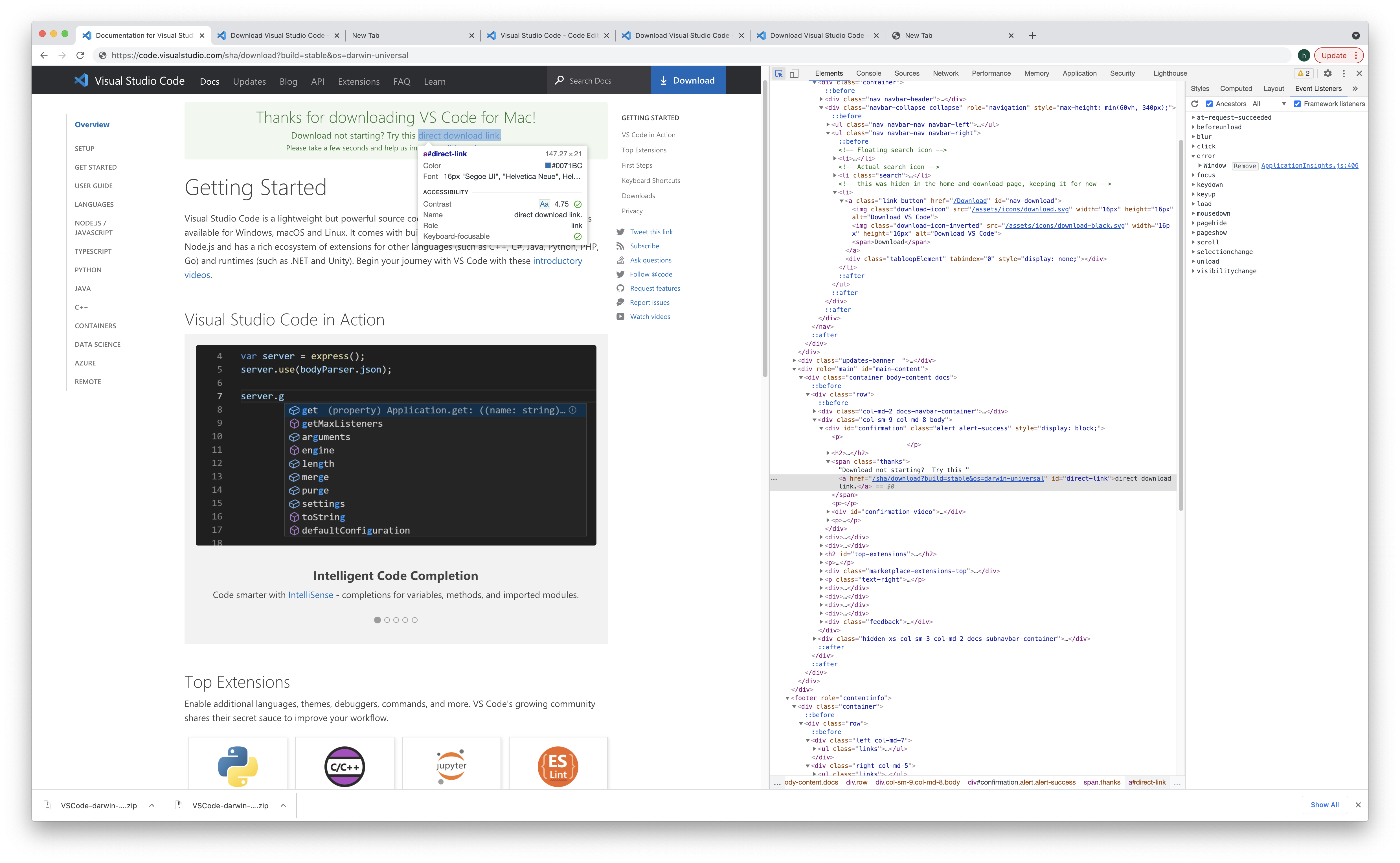Uncheck the Framework listeners checkbox
The width and height of the screenshot is (1400, 863).
(1297, 104)
